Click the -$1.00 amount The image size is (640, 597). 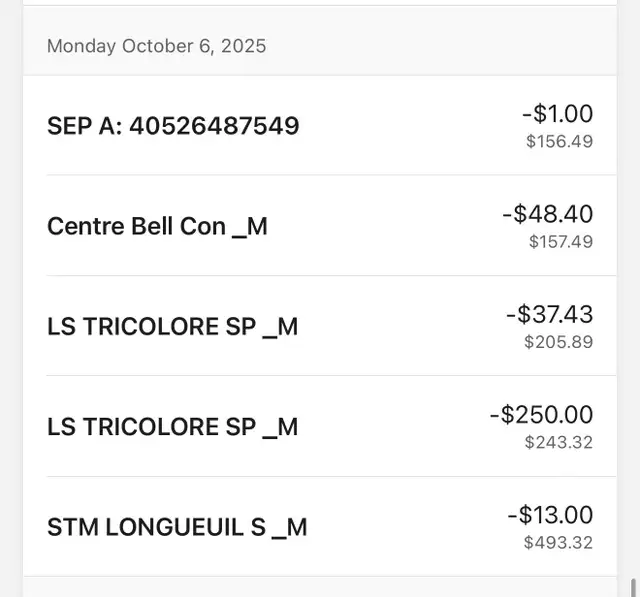(557, 114)
